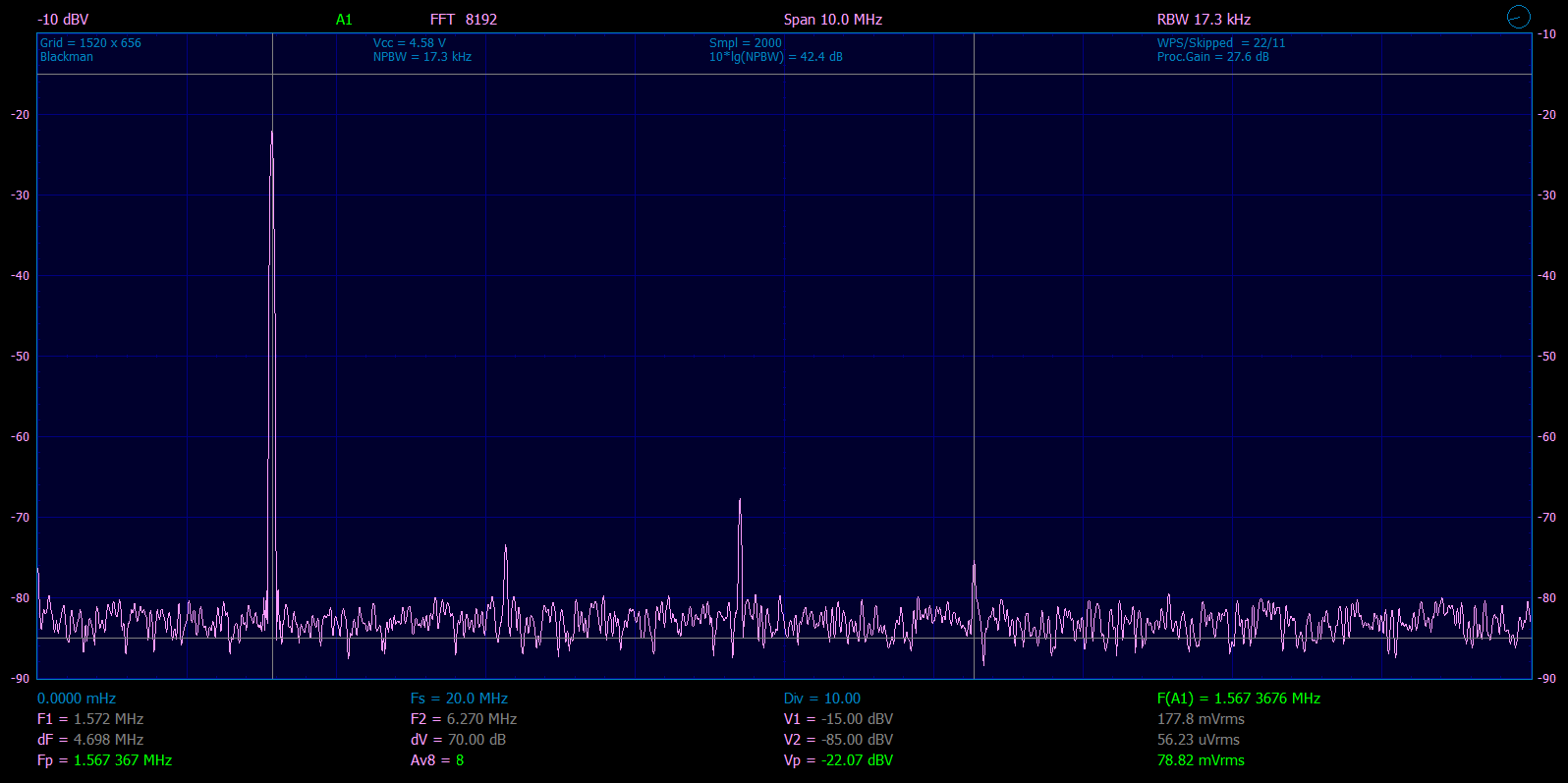1568x783 pixels.
Task: Click the 0.0000 mHz start frequency
Action: (x=77, y=699)
